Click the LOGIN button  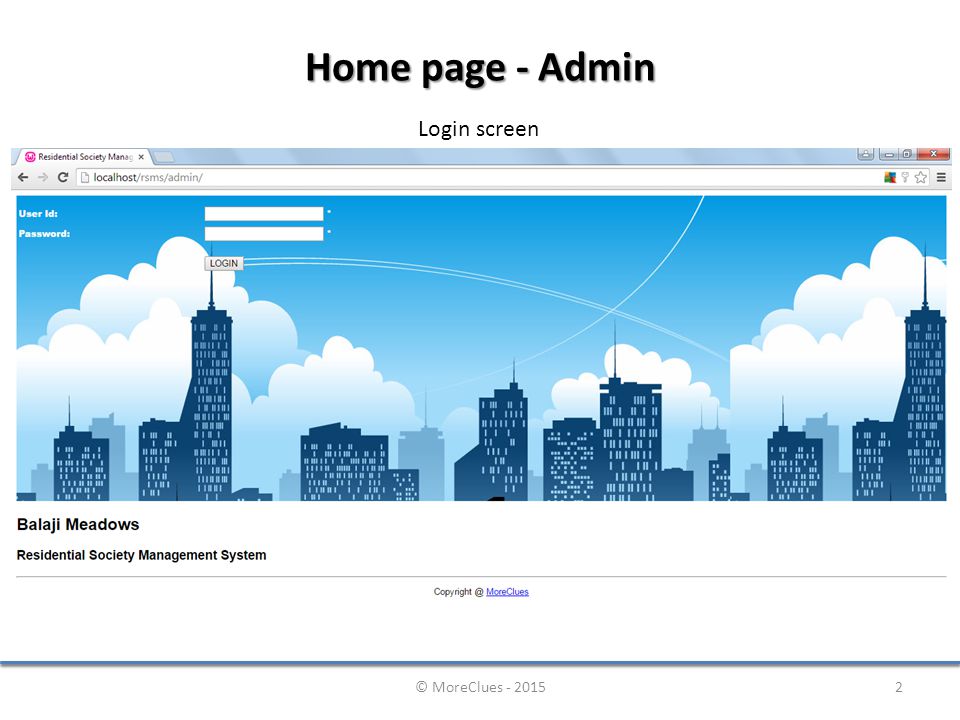[x=223, y=263]
